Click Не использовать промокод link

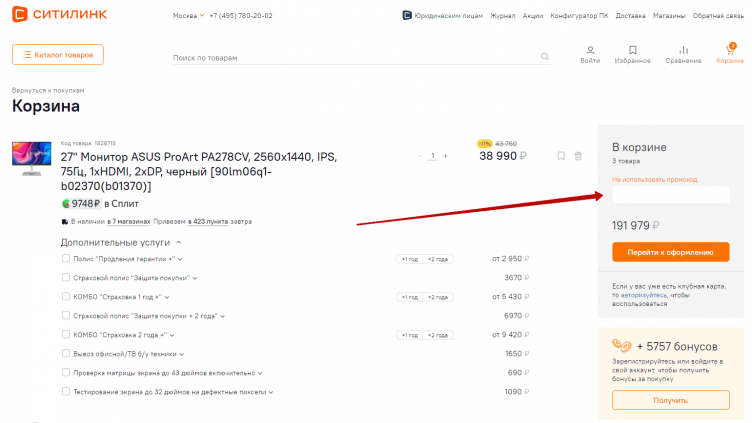click(655, 179)
